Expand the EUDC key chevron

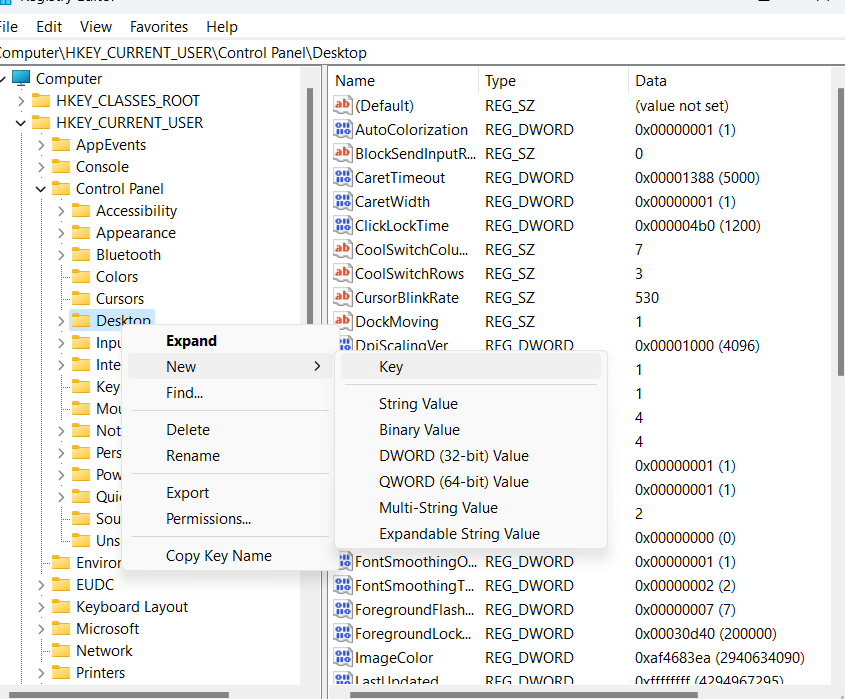(41, 585)
